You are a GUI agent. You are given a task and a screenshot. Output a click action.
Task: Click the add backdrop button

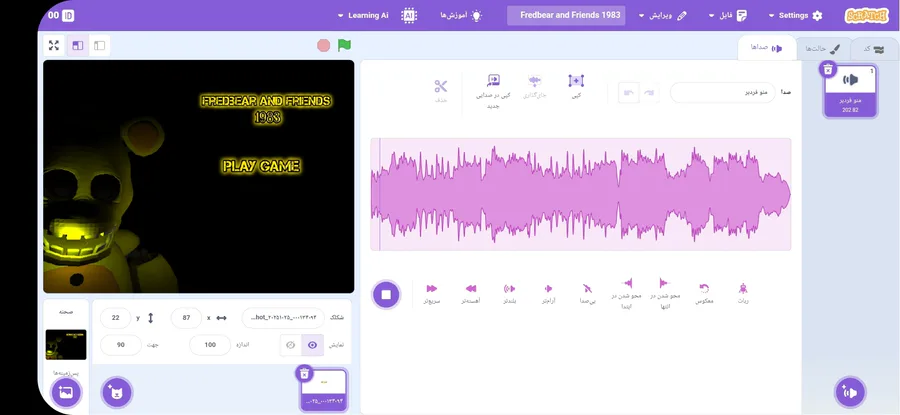tap(67, 393)
